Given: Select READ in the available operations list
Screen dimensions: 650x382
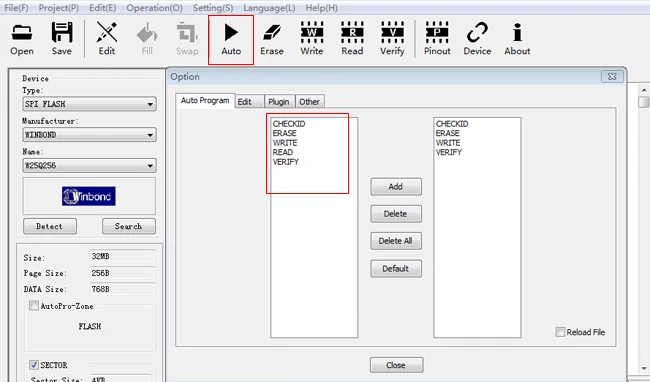Looking at the screenshot, I should pyautogui.click(x=283, y=152).
